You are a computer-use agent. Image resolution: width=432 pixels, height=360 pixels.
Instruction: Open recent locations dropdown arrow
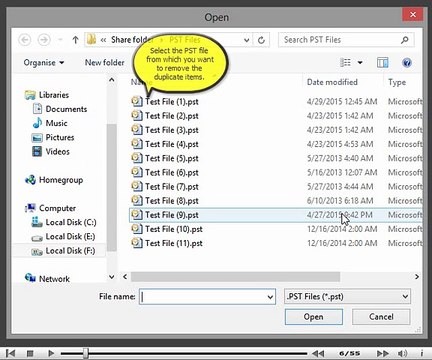point(60,40)
